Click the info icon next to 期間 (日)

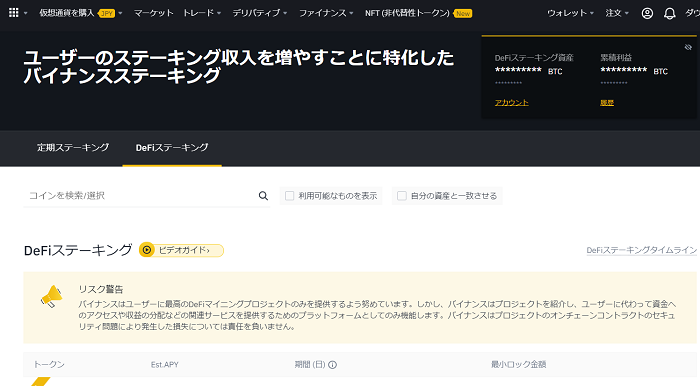point(332,365)
